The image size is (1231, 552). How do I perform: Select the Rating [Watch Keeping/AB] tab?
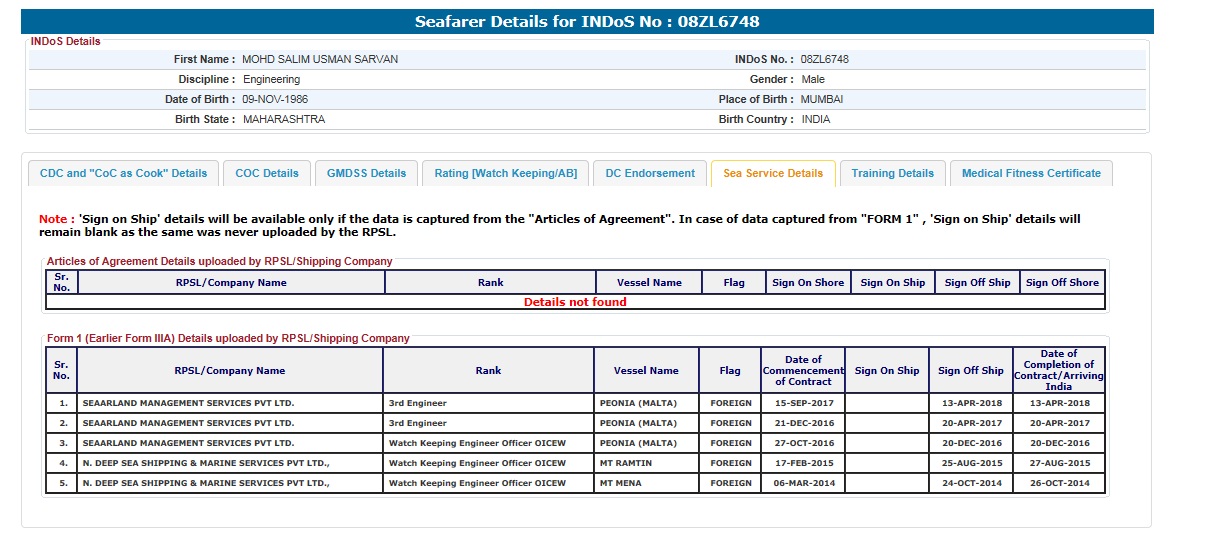coord(505,173)
